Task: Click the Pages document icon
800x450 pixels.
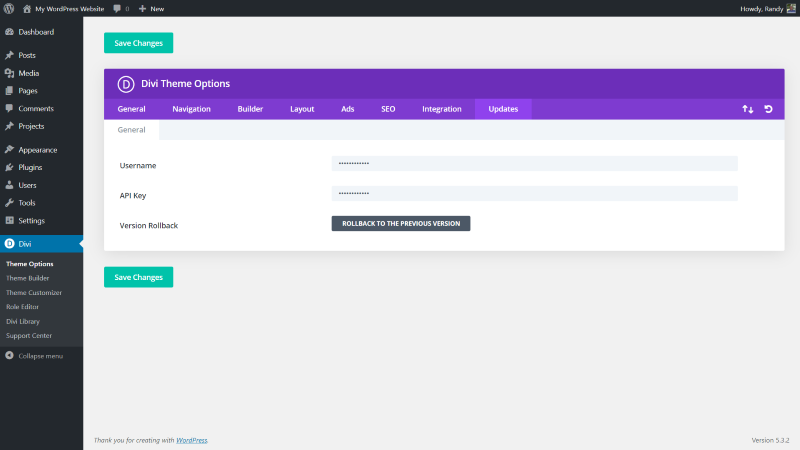Action: (x=9, y=91)
